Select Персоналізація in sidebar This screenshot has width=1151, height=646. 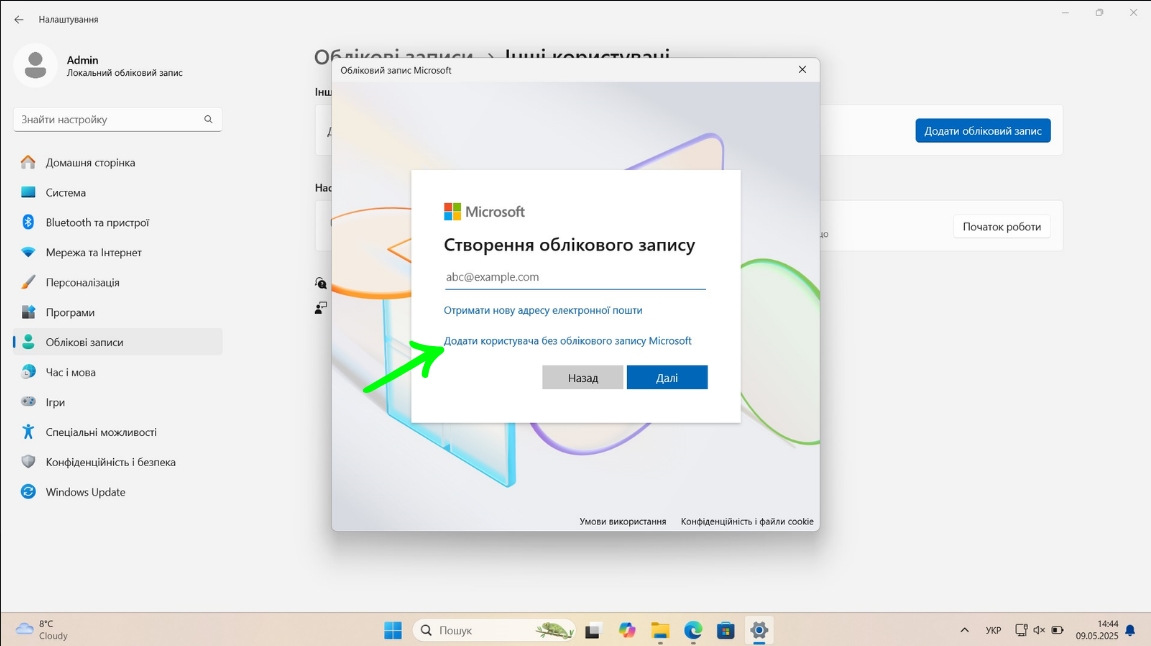tap(82, 282)
